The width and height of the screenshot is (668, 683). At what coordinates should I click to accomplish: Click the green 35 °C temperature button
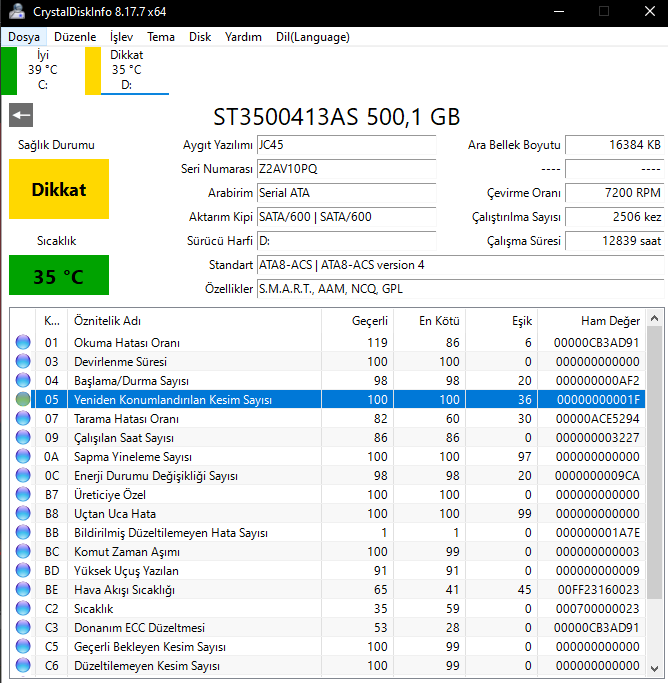(x=59, y=275)
